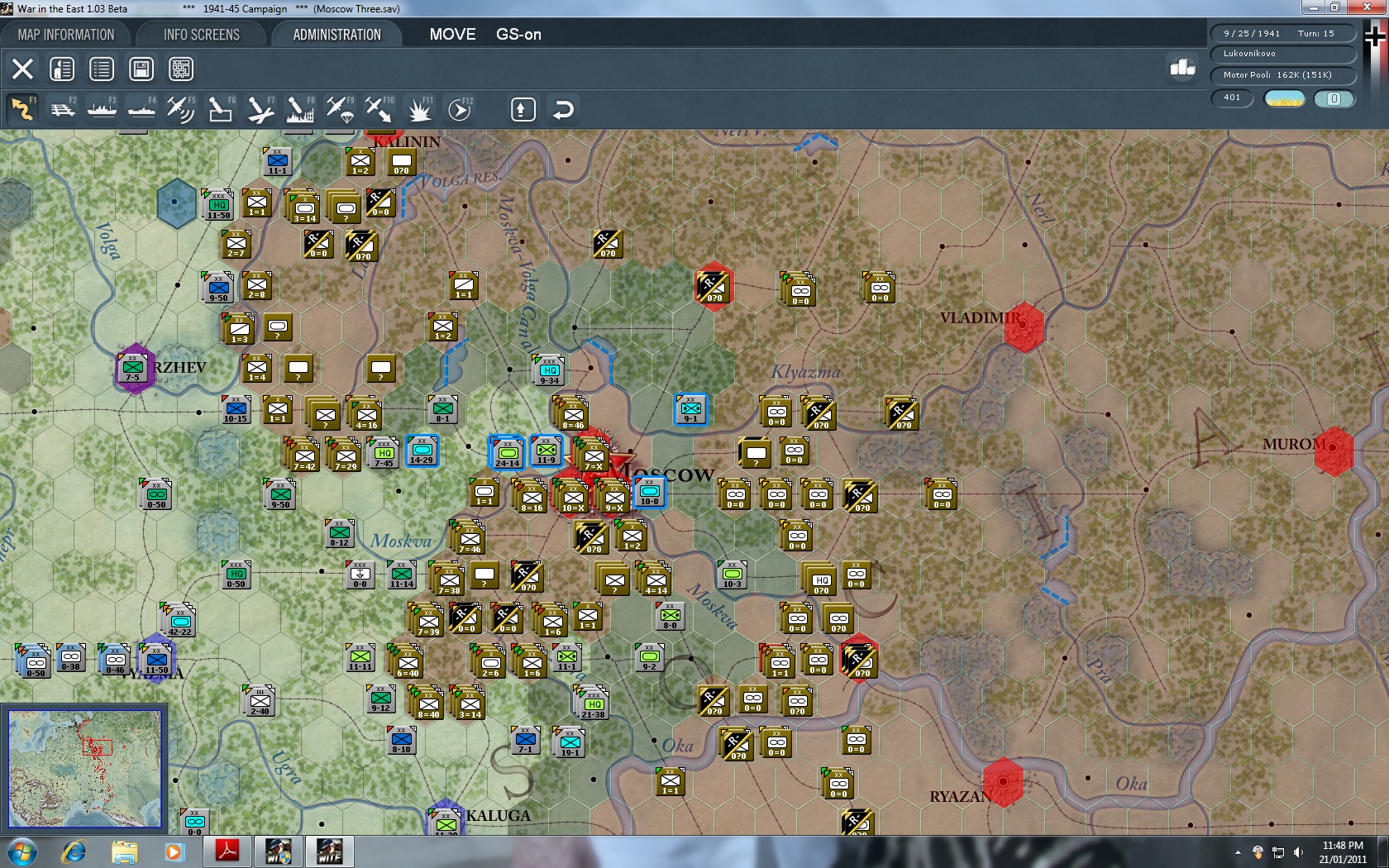Open the Windows Start menu

[22, 851]
